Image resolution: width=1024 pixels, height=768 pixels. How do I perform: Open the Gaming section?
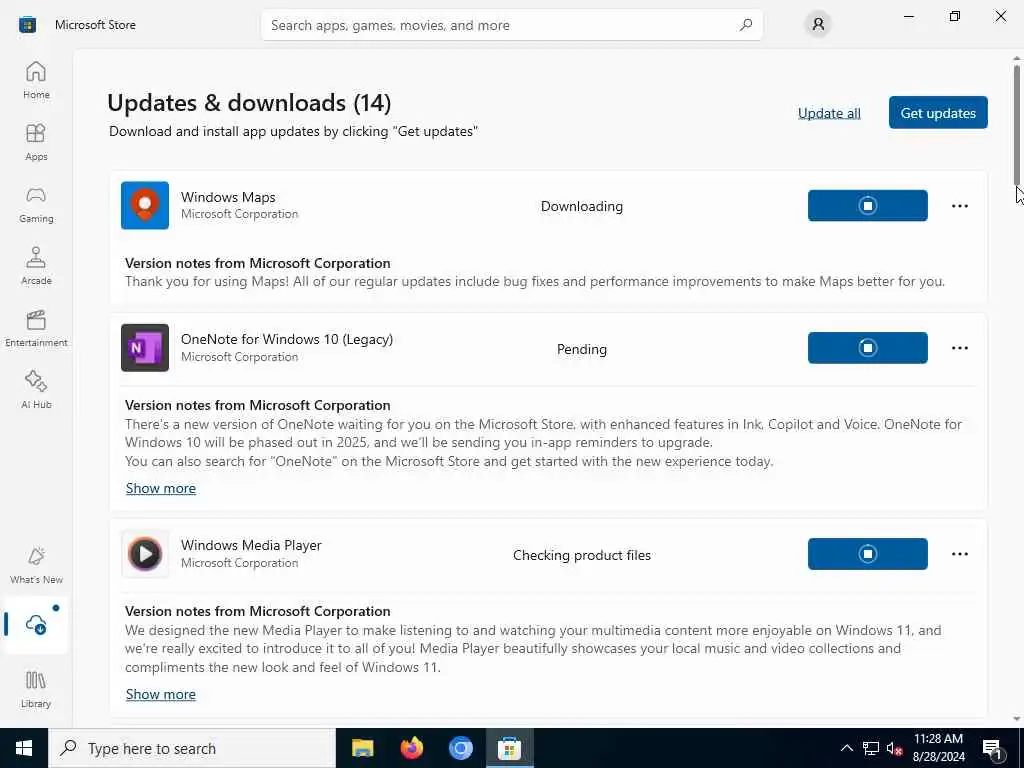pos(36,204)
